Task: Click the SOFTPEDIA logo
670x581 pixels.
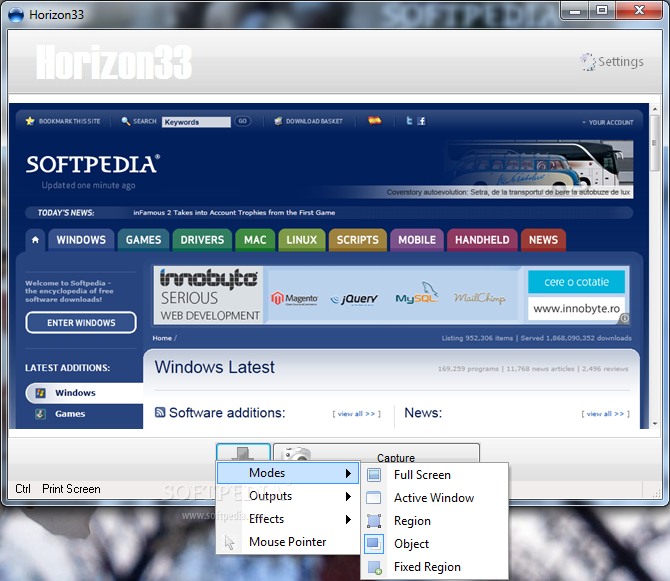Action: (93, 164)
